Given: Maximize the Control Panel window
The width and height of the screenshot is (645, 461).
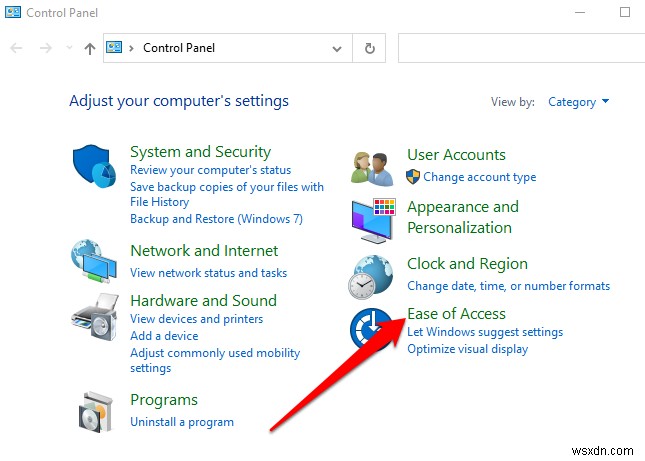Looking at the screenshot, I should pyautogui.click(x=625, y=12).
